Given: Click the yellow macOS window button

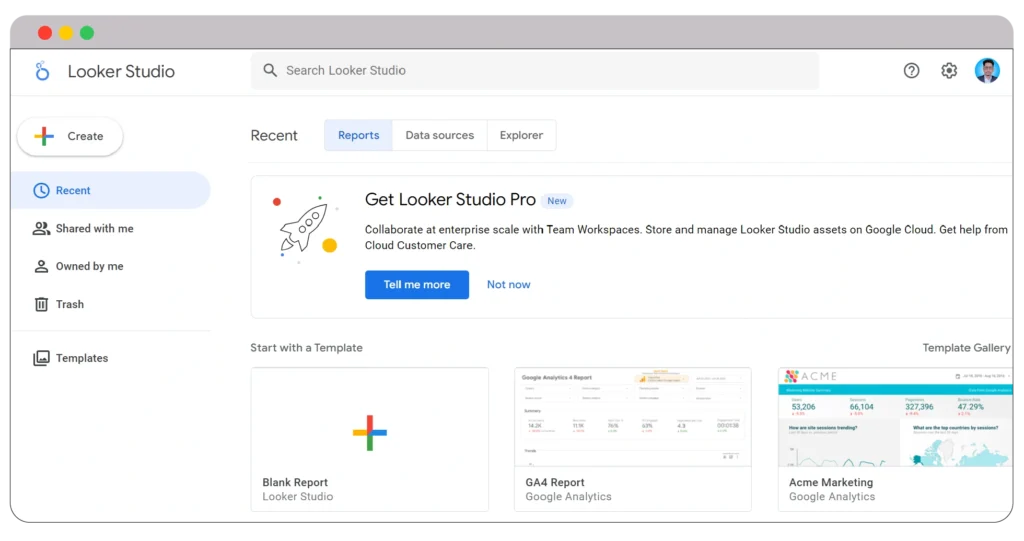Looking at the screenshot, I should click(x=66, y=33).
